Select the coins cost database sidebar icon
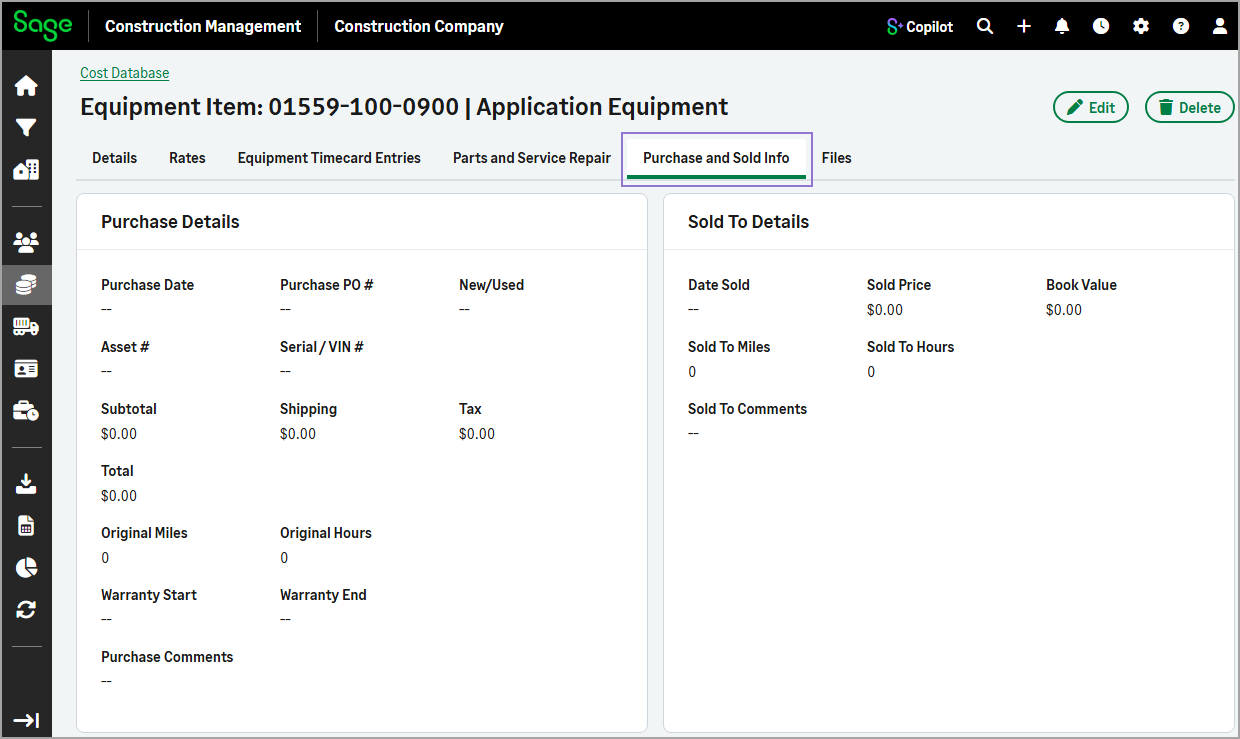1240x739 pixels. (x=26, y=285)
